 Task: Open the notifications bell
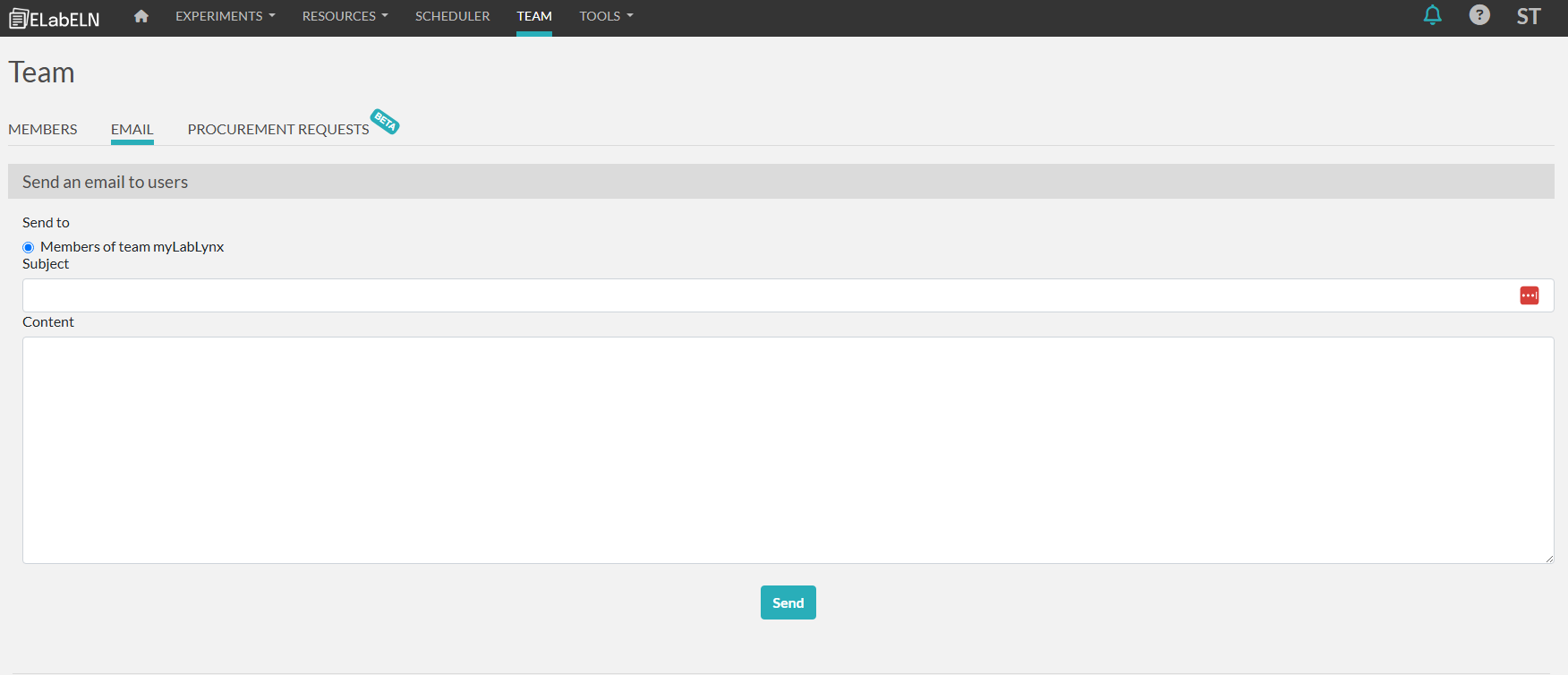1432,15
